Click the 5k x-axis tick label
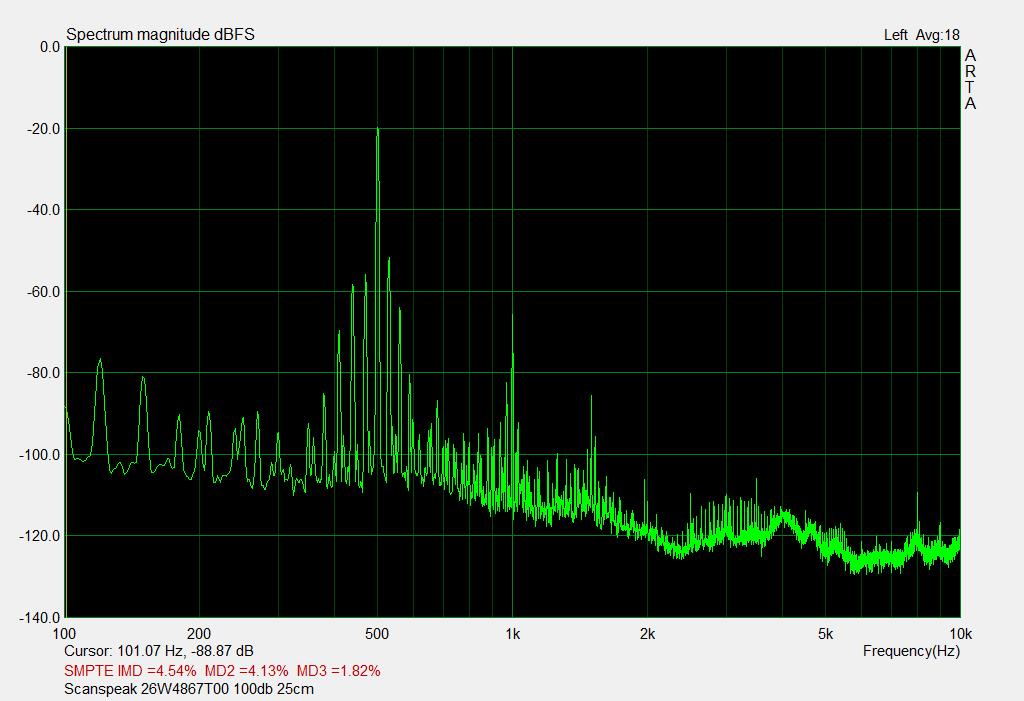The width and height of the screenshot is (1024, 701). tap(825, 633)
